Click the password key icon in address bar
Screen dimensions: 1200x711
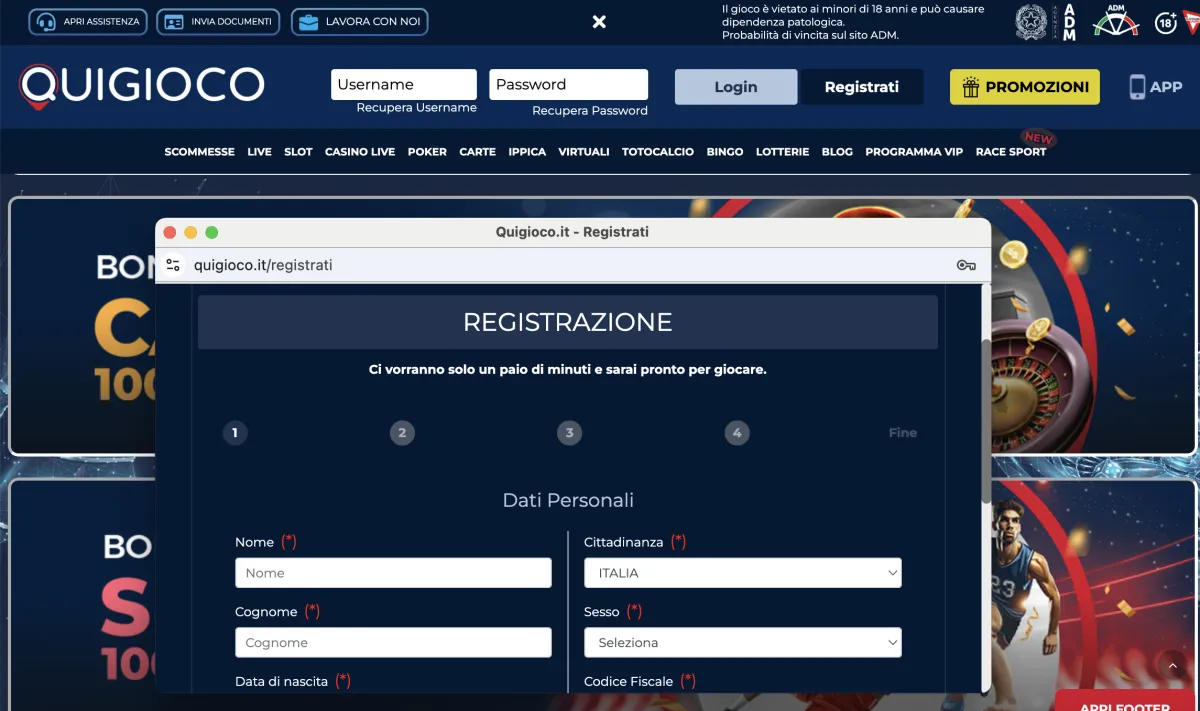966,265
